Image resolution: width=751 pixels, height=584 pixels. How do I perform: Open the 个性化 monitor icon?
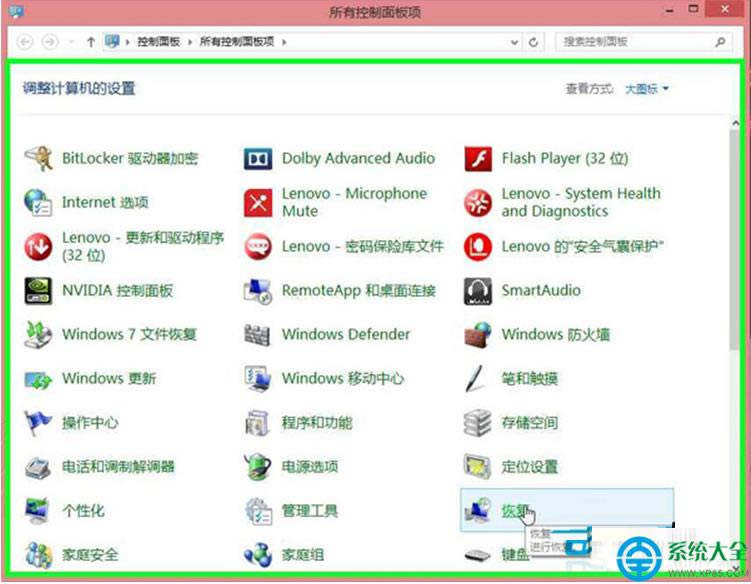pos(38,511)
